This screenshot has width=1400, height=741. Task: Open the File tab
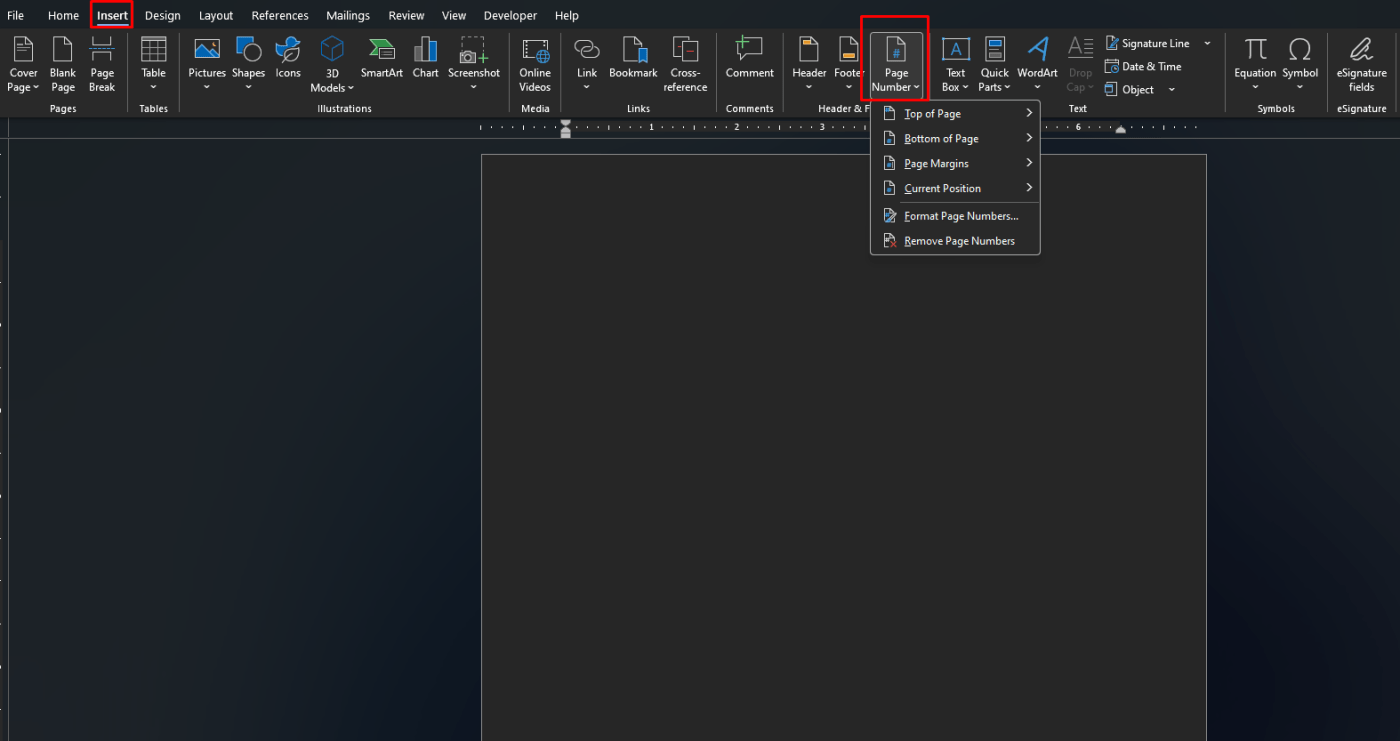coord(15,16)
